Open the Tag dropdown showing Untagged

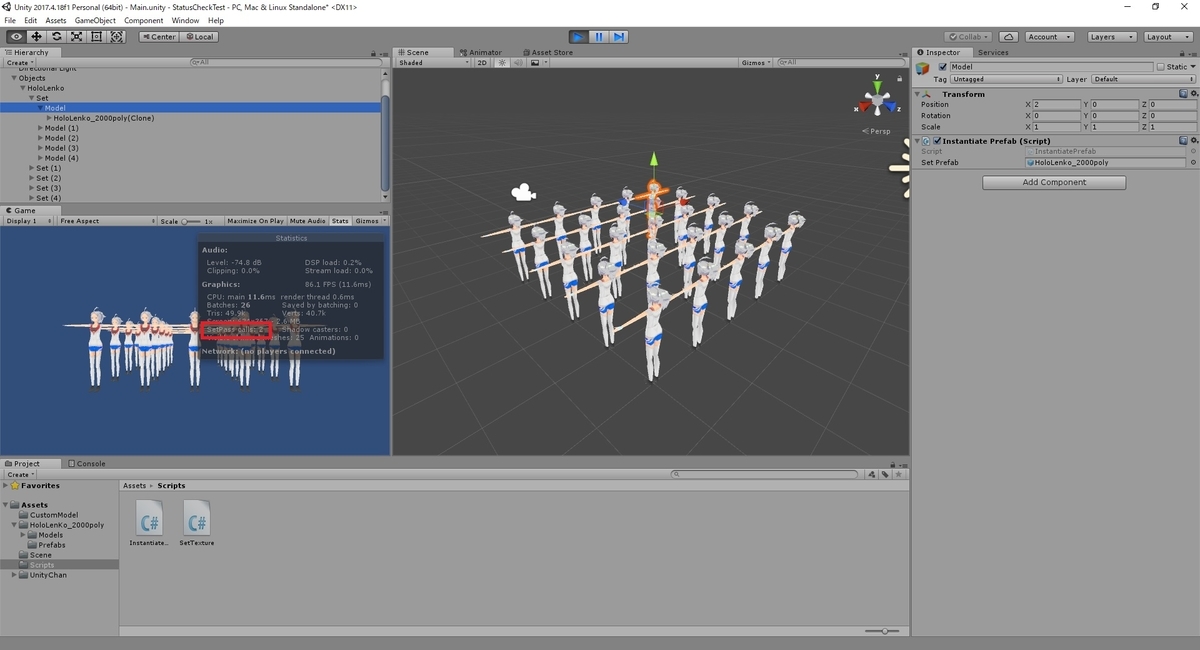[1006, 79]
